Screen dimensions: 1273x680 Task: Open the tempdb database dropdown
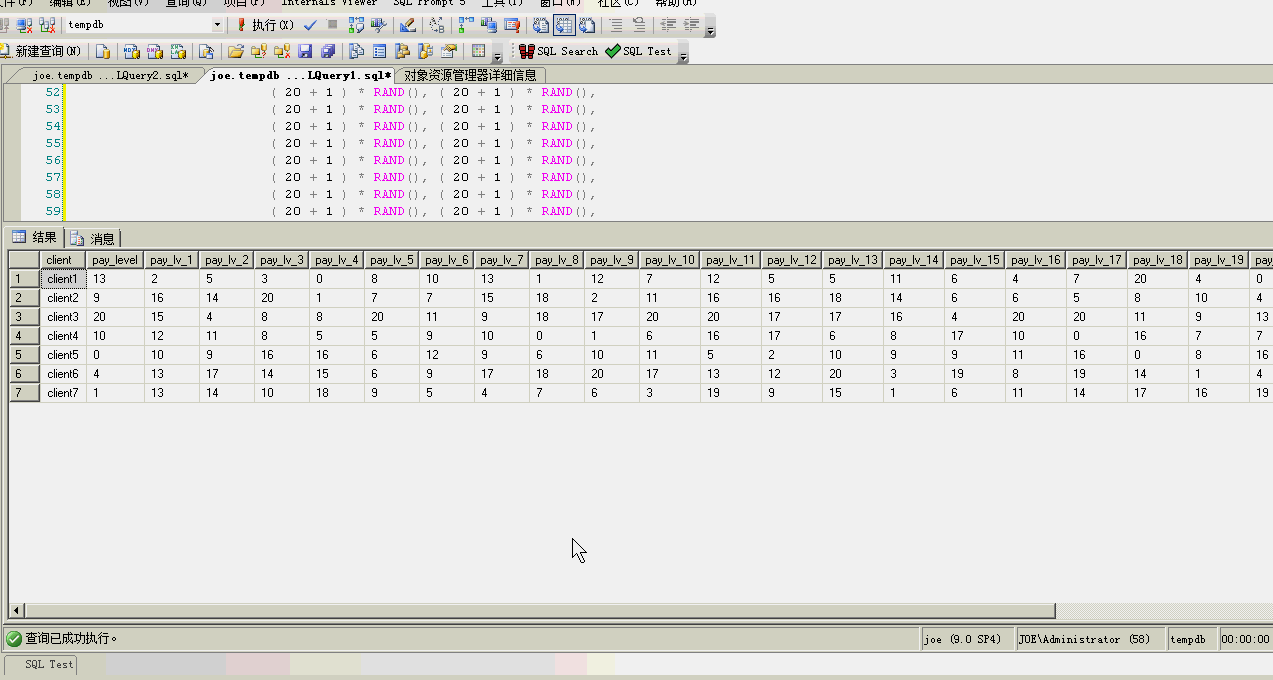217,25
